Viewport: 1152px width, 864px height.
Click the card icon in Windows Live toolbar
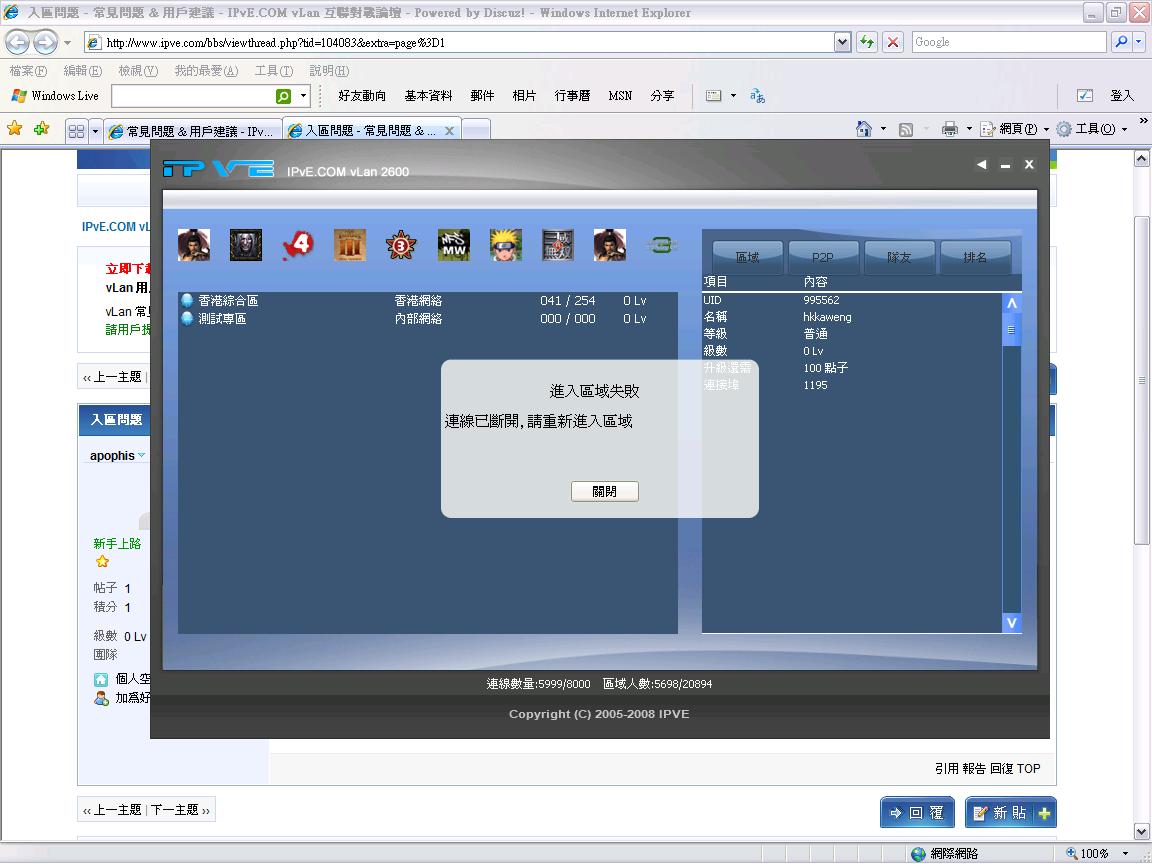click(x=713, y=96)
